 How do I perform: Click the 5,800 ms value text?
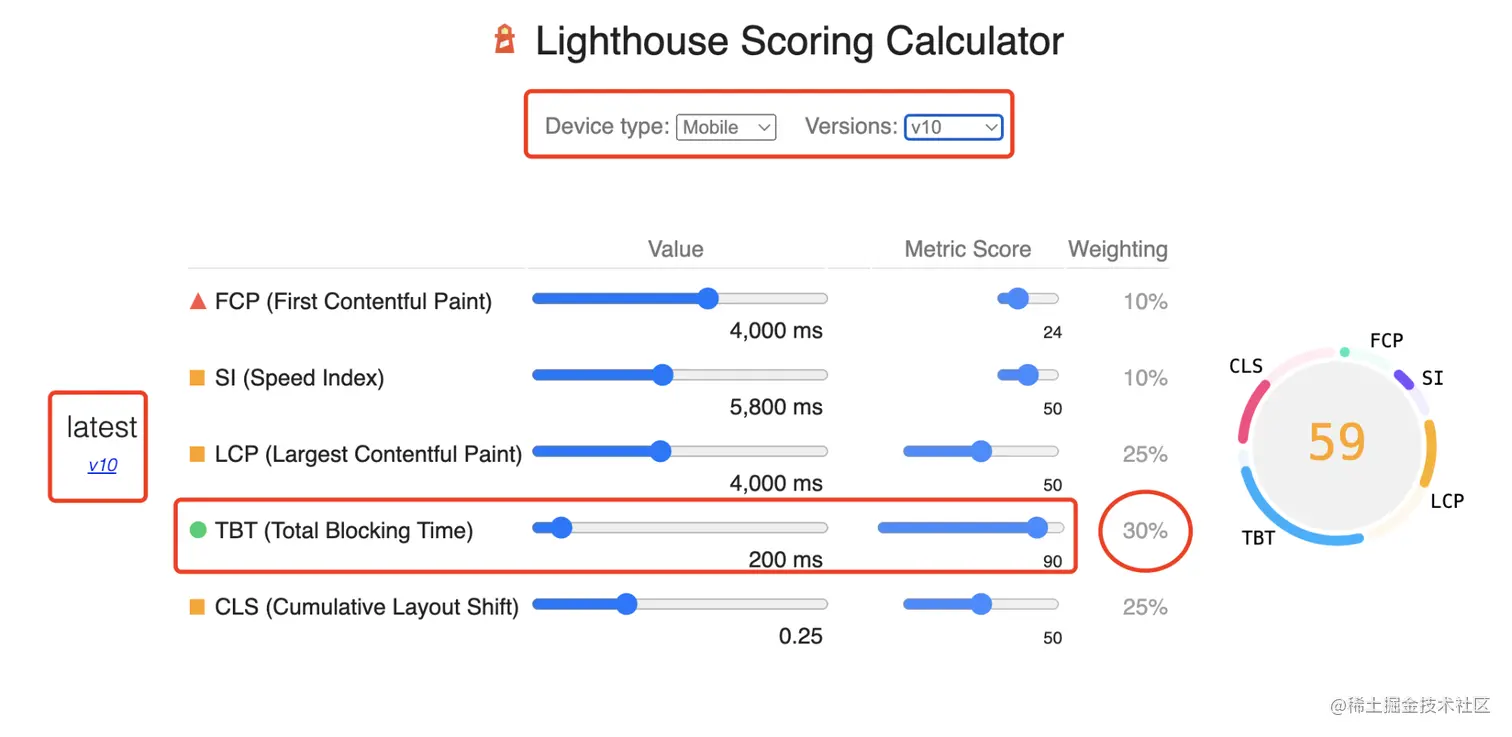click(776, 407)
